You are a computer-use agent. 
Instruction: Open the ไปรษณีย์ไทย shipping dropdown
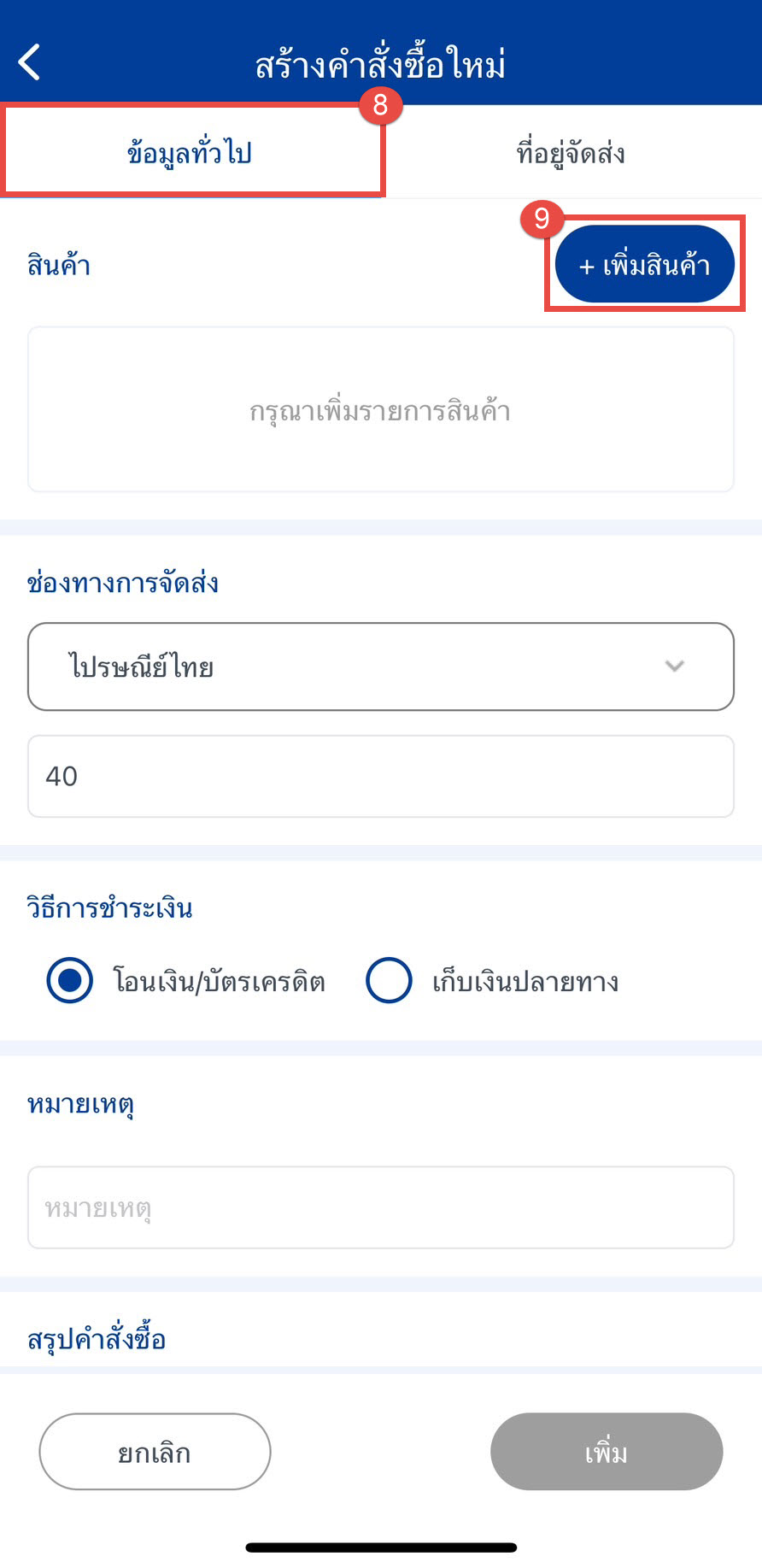[x=381, y=667]
